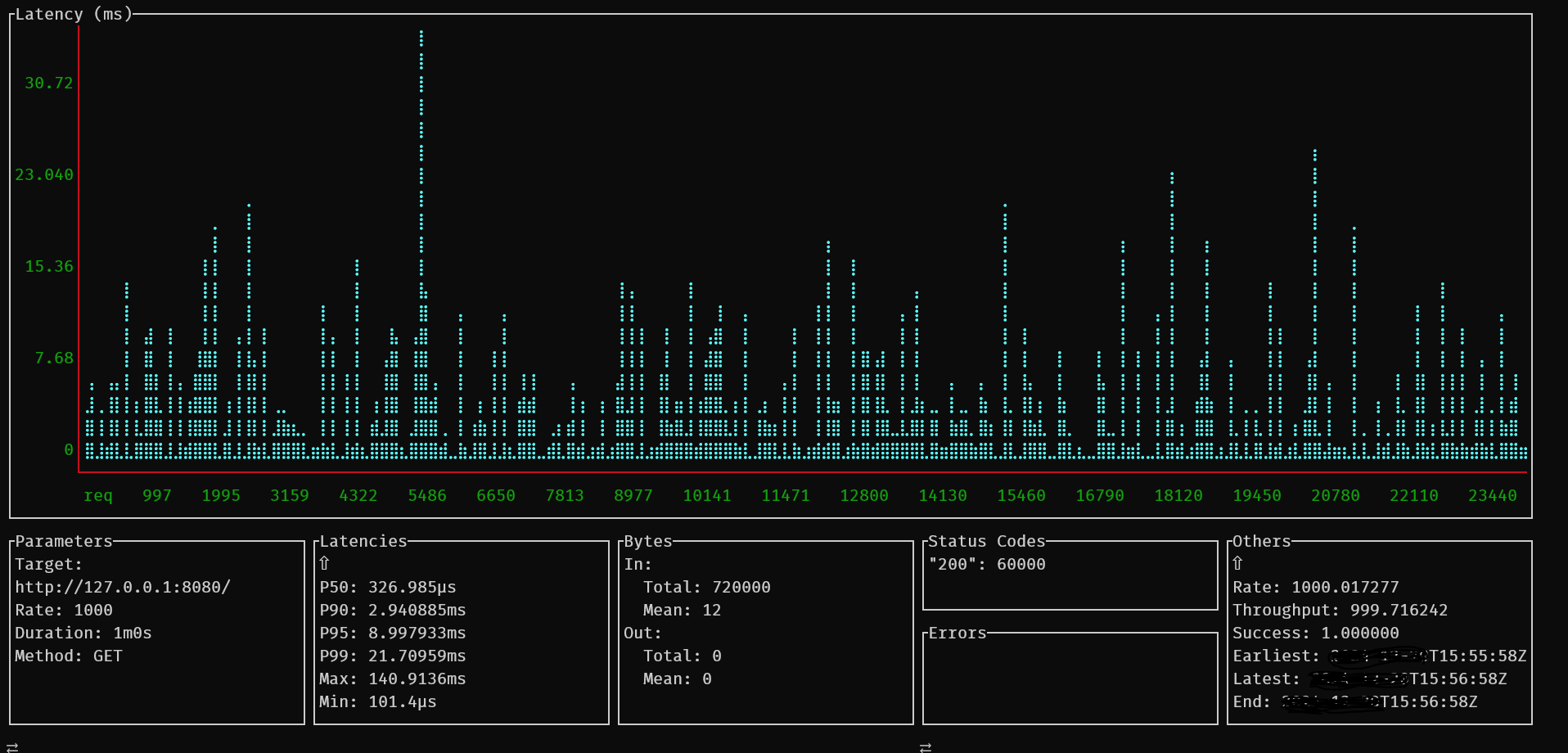Click the up arrow in Latencies panel

(x=324, y=564)
